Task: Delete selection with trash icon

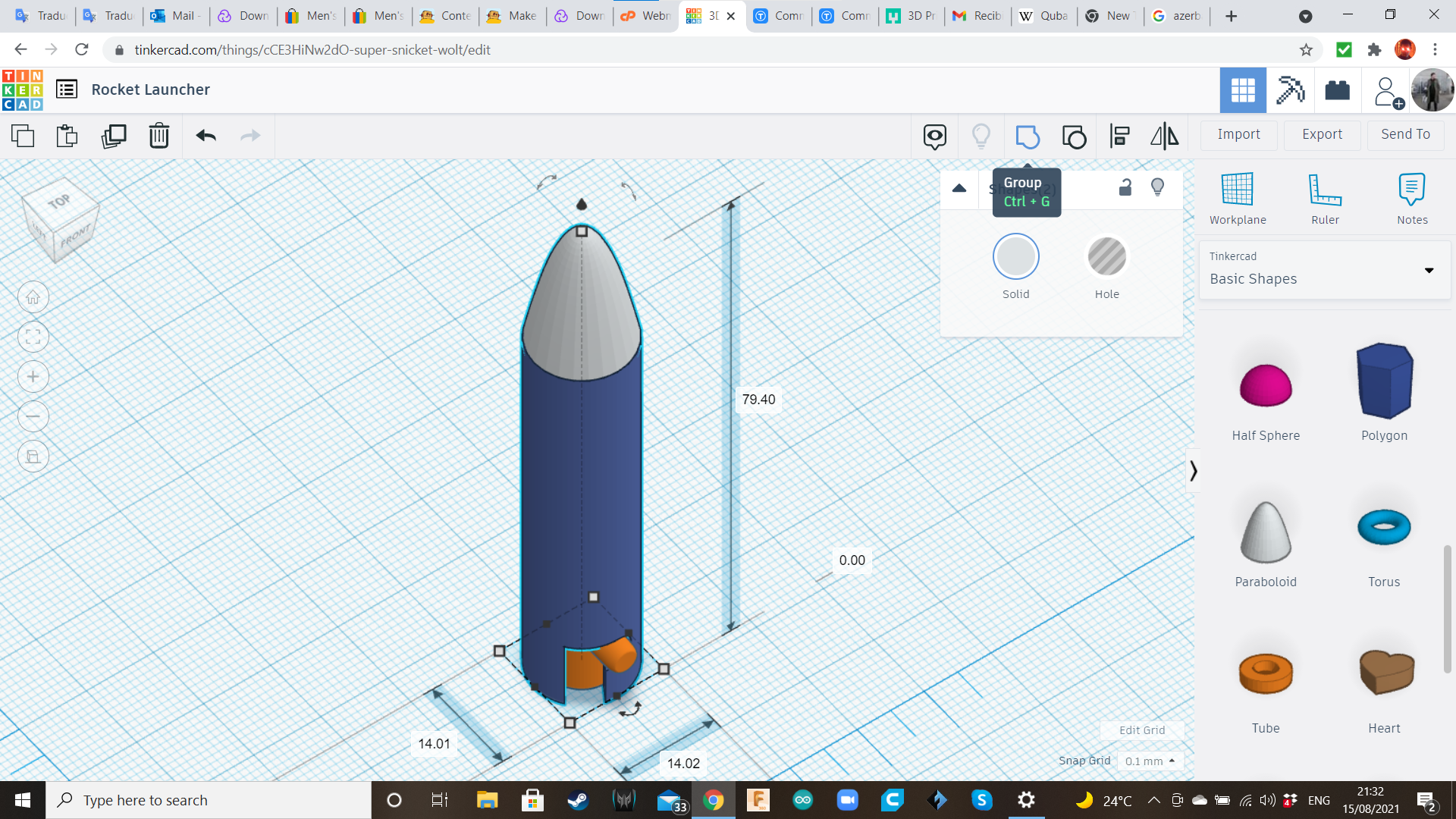Action: coord(159,136)
